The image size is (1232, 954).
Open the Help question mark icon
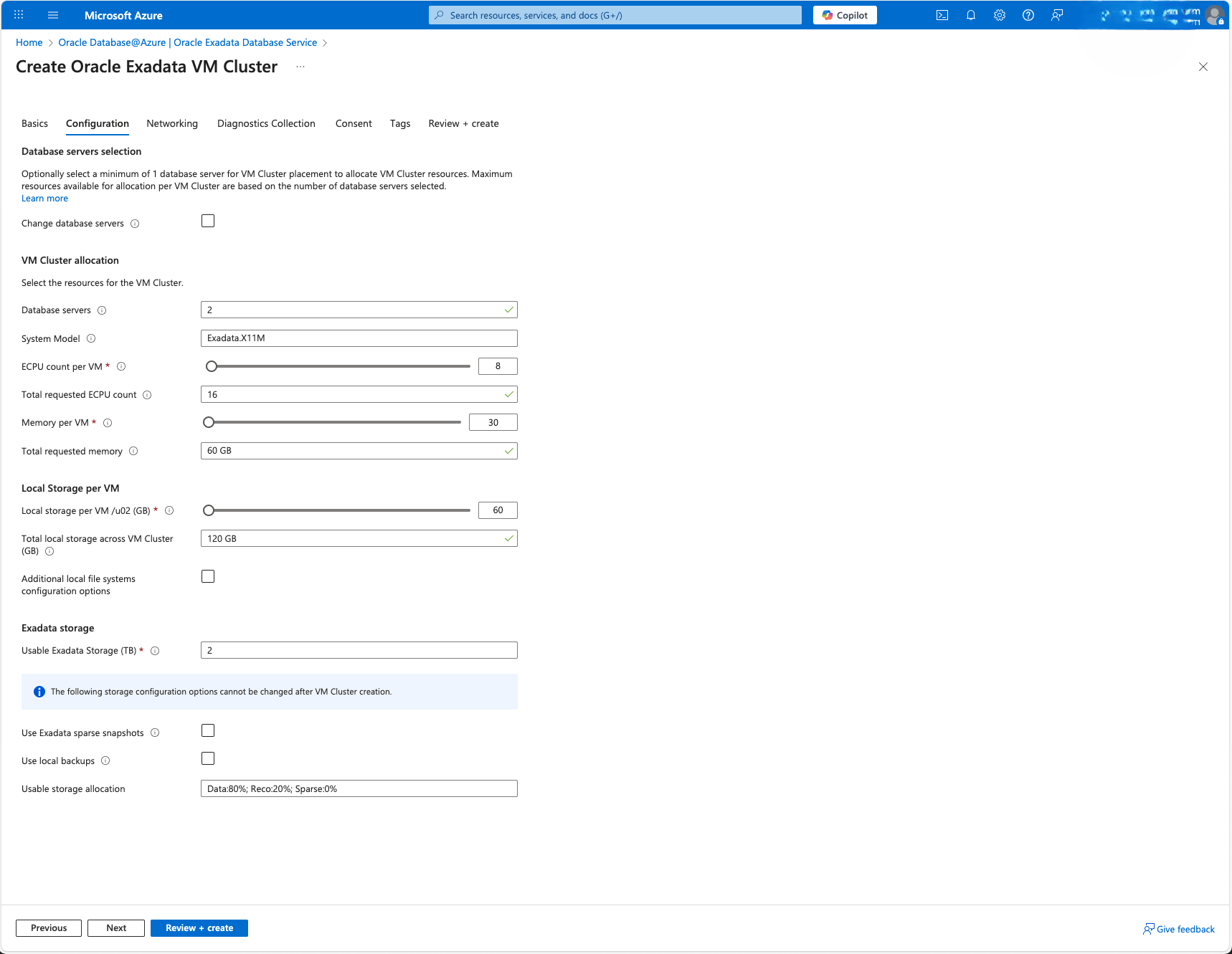pos(1028,15)
